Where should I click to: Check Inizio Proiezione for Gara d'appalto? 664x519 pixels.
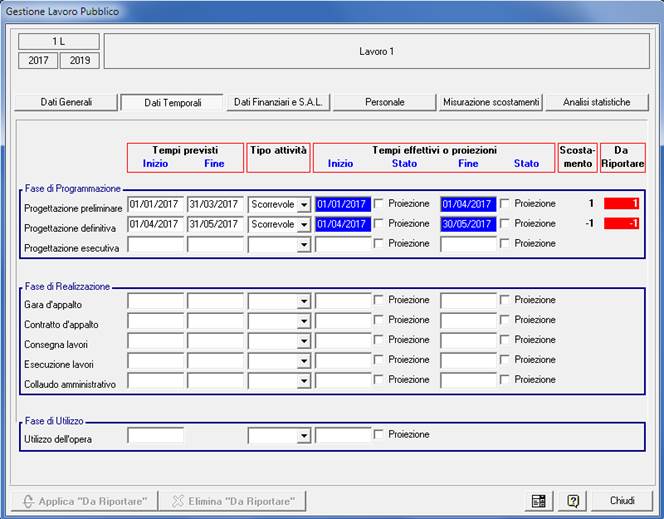point(379,300)
